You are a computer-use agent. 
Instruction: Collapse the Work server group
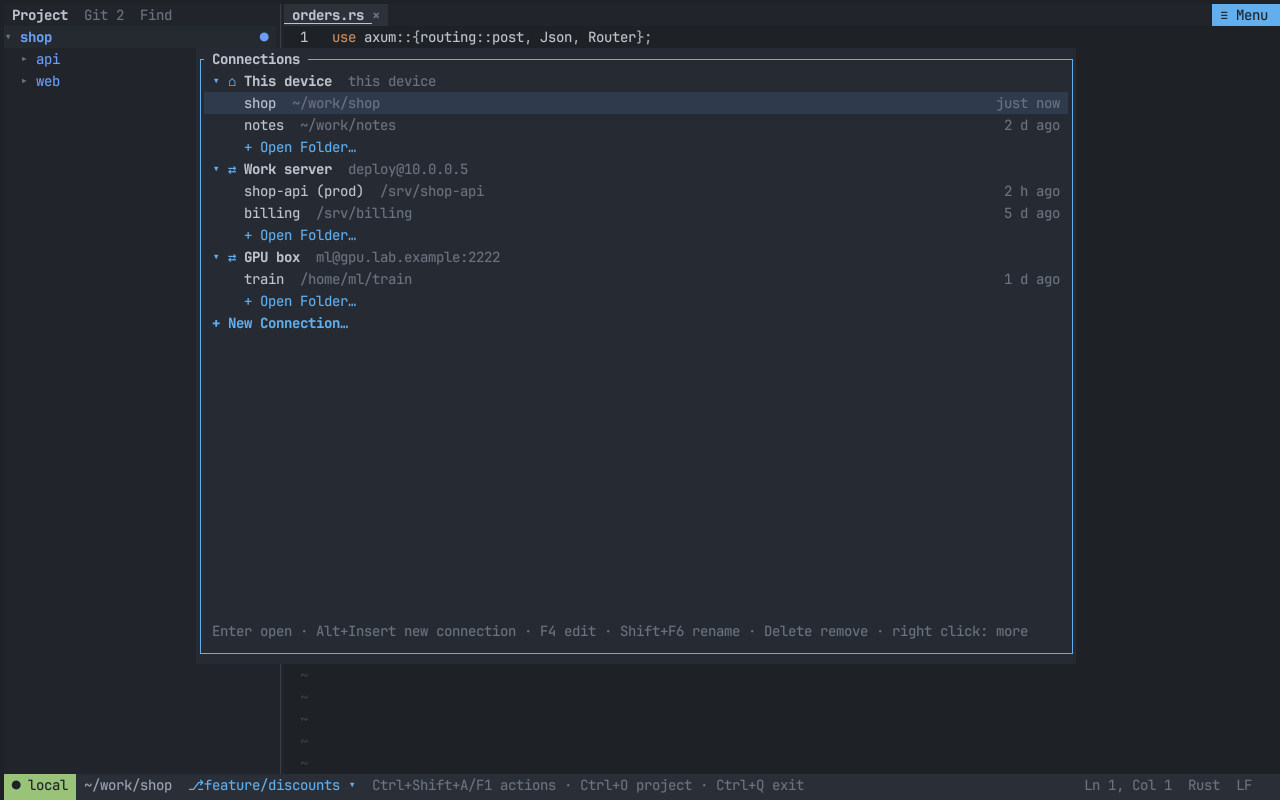216,169
